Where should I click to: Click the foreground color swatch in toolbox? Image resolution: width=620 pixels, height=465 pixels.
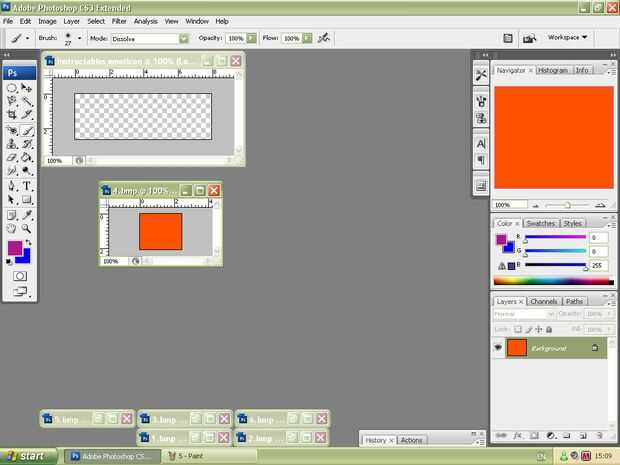pos(15,248)
